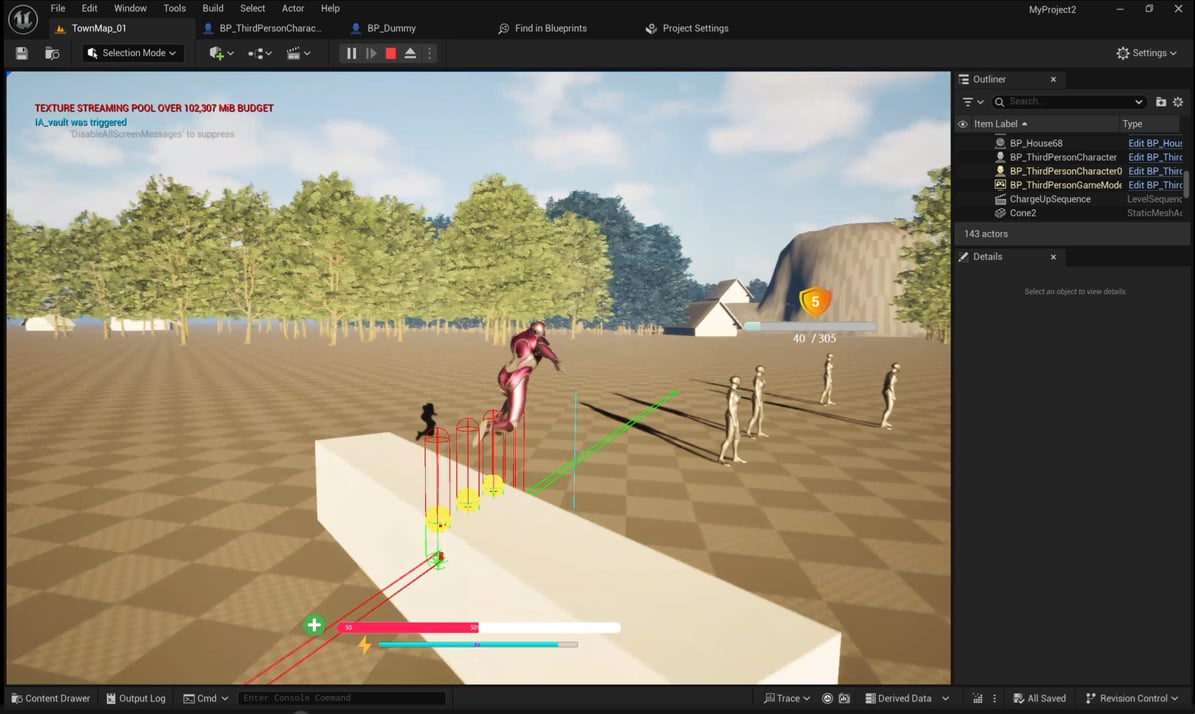The height and width of the screenshot is (714, 1195).
Task: Open the Edit menu
Action: (x=89, y=8)
